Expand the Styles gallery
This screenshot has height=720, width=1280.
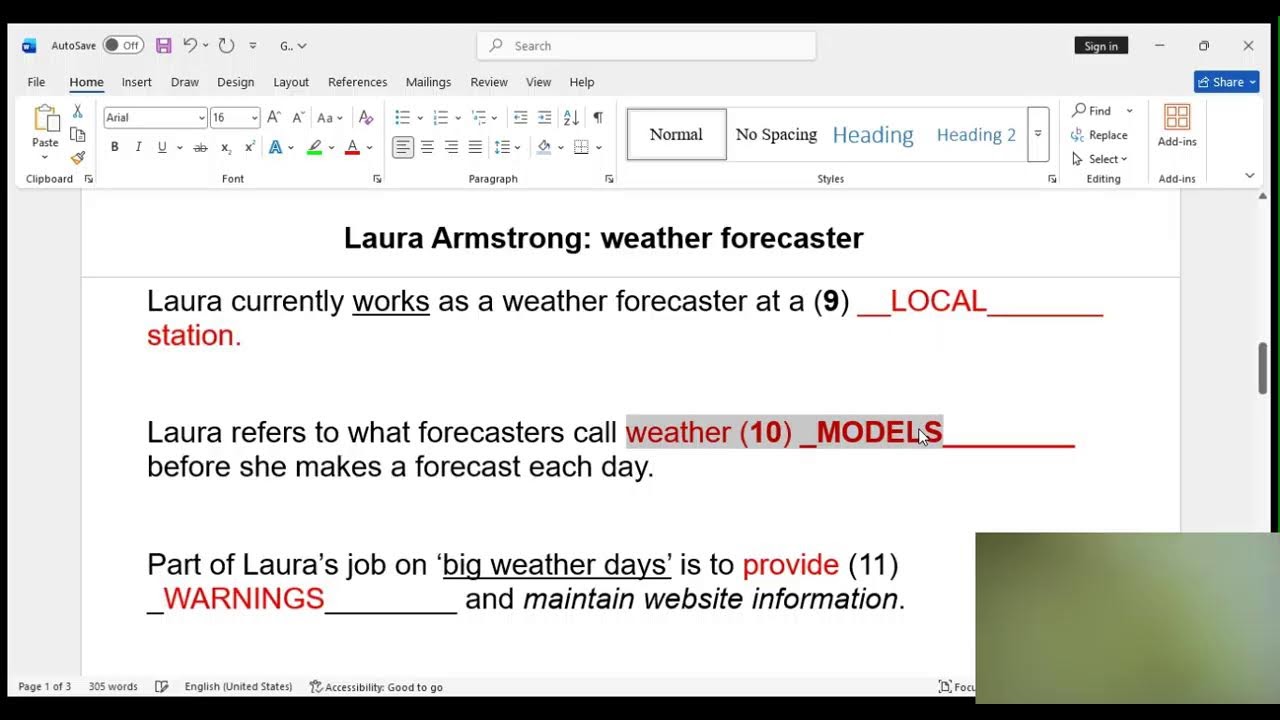[1038, 134]
